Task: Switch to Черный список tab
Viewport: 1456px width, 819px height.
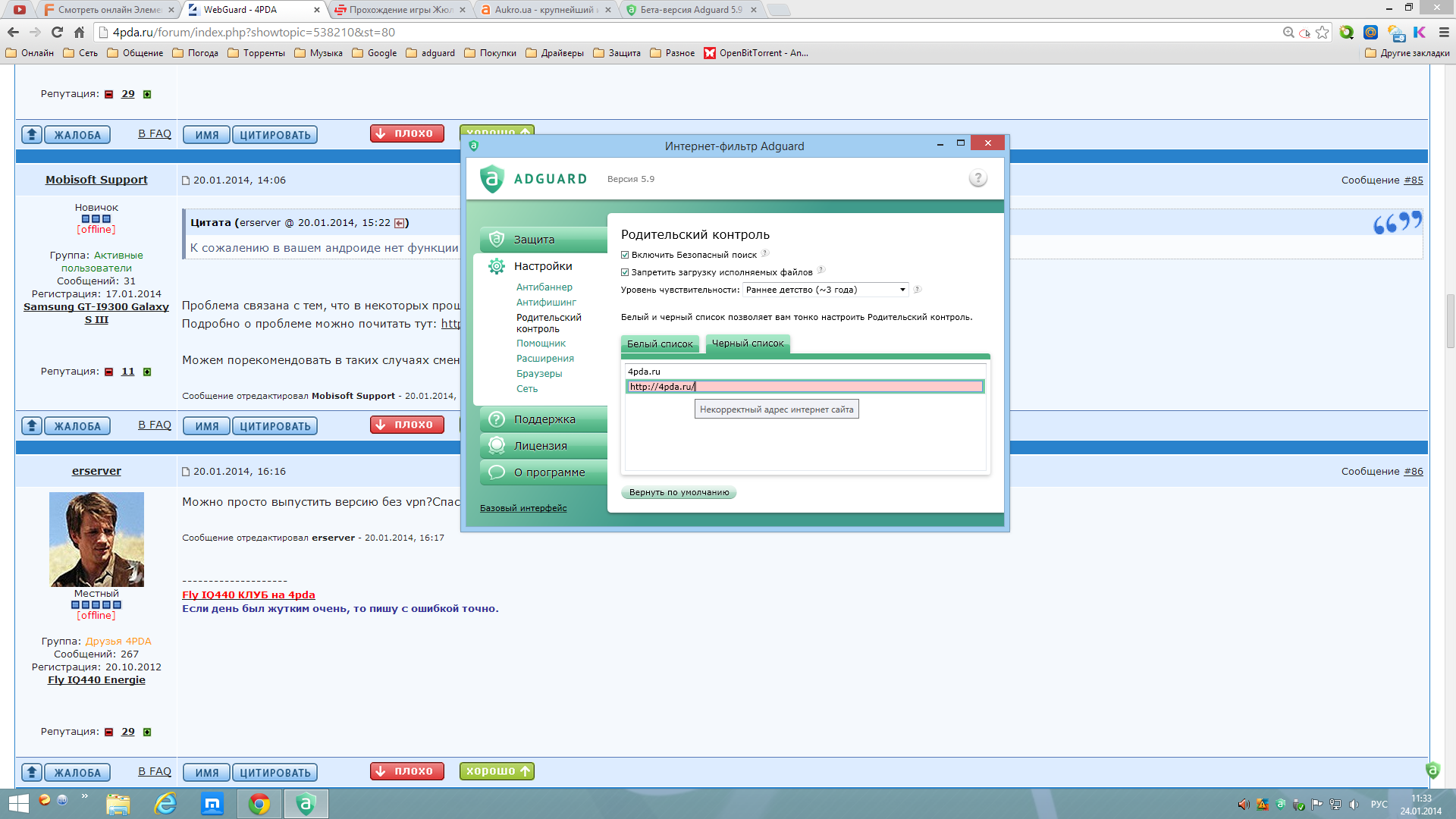Action: [x=748, y=344]
